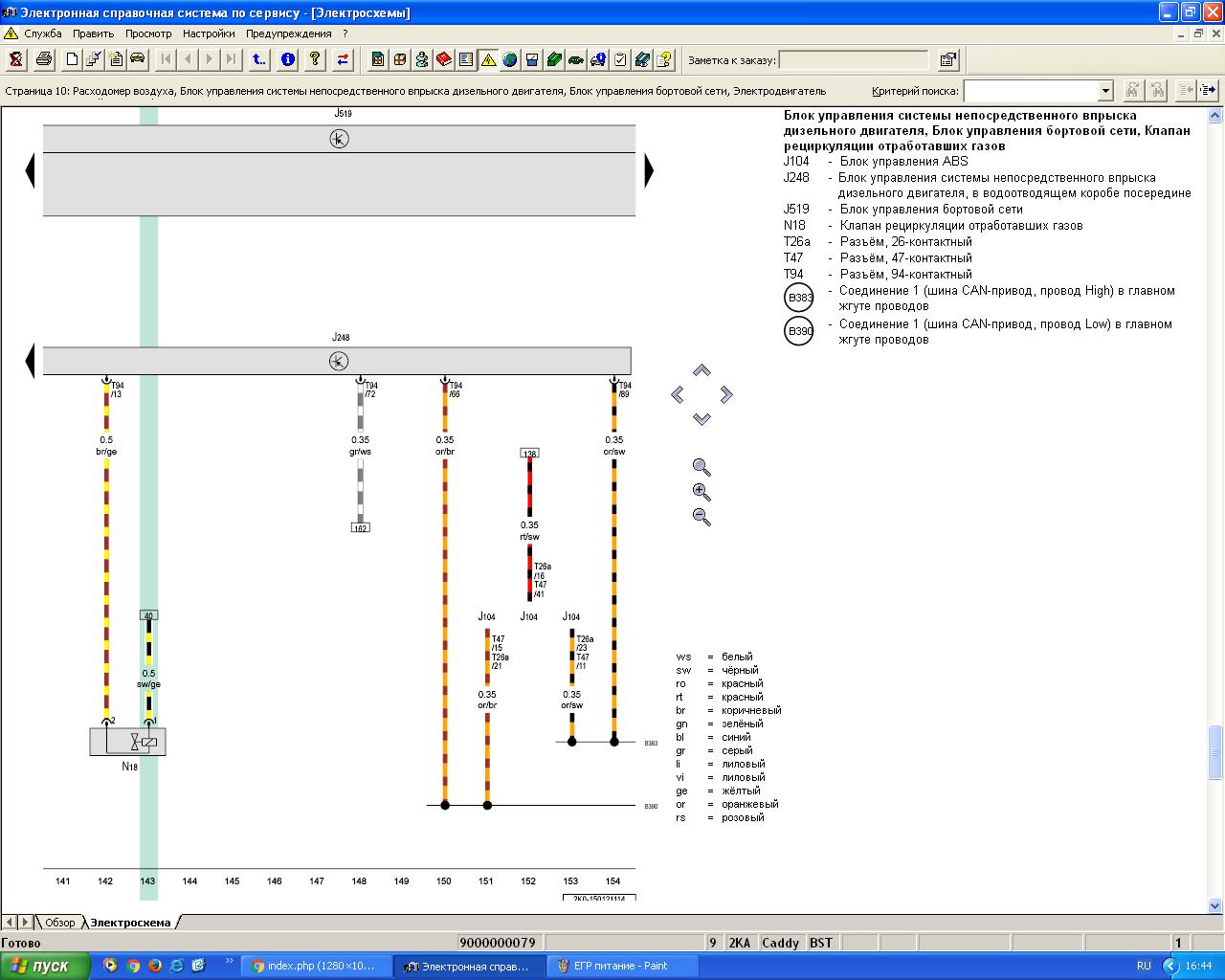Pan the diagram left with the arrow
Image resolution: width=1225 pixels, height=980 pixels.
click(678, 394)
